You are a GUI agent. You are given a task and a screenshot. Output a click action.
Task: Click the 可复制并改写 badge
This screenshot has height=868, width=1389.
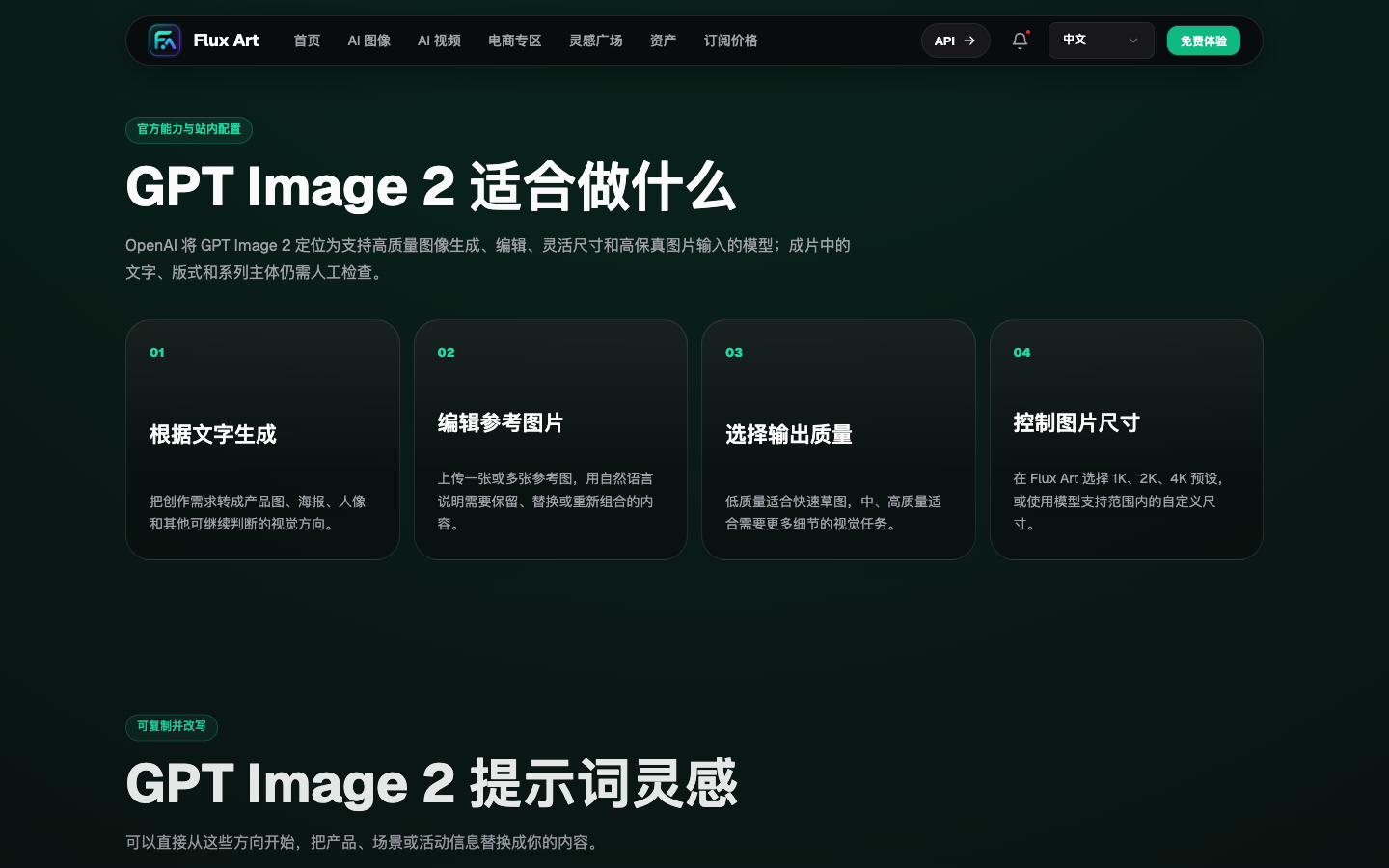pyautogui.click(x=172, y=726)
